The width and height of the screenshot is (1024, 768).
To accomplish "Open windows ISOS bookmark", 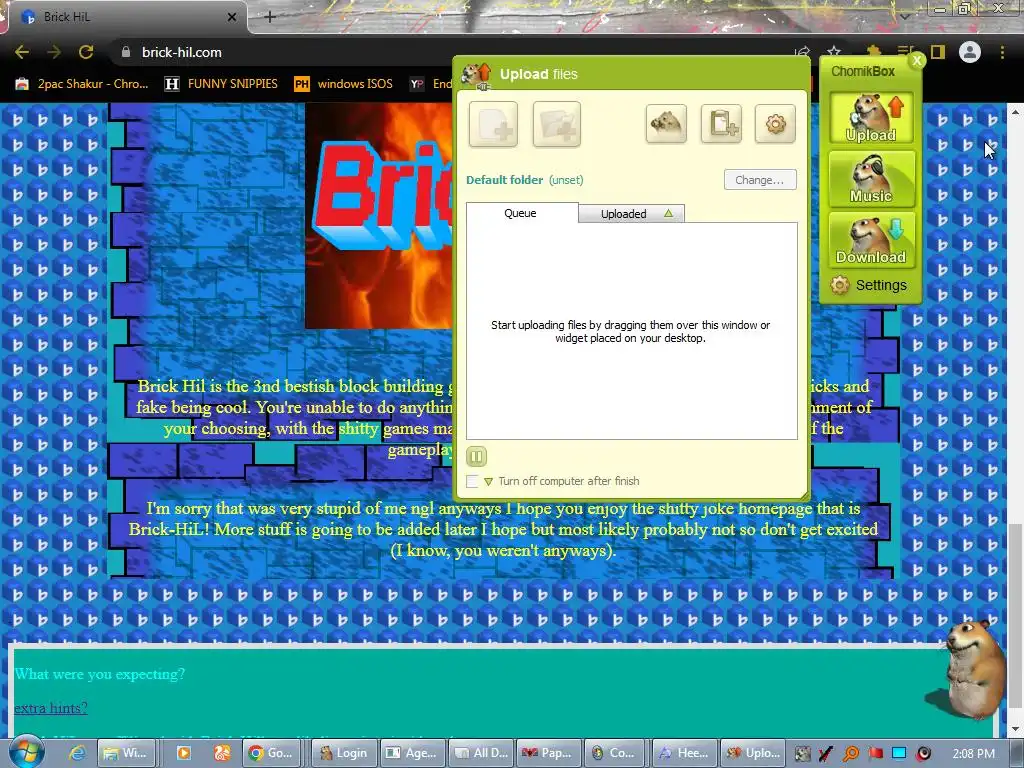I will [344, 84].
